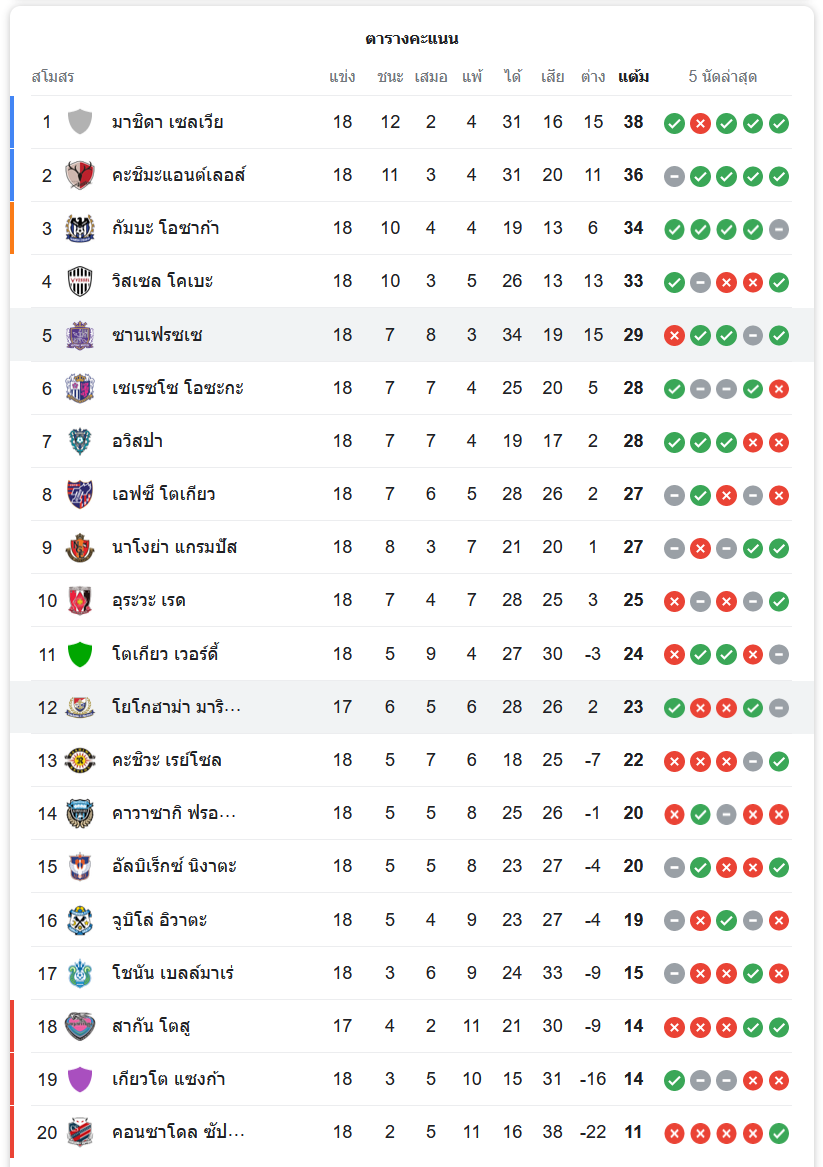Image resolution: width=823 pixels, height=1167 pixels.
Task: Click Nagoya Grampus crest in row 9
Action: [80, 547]
